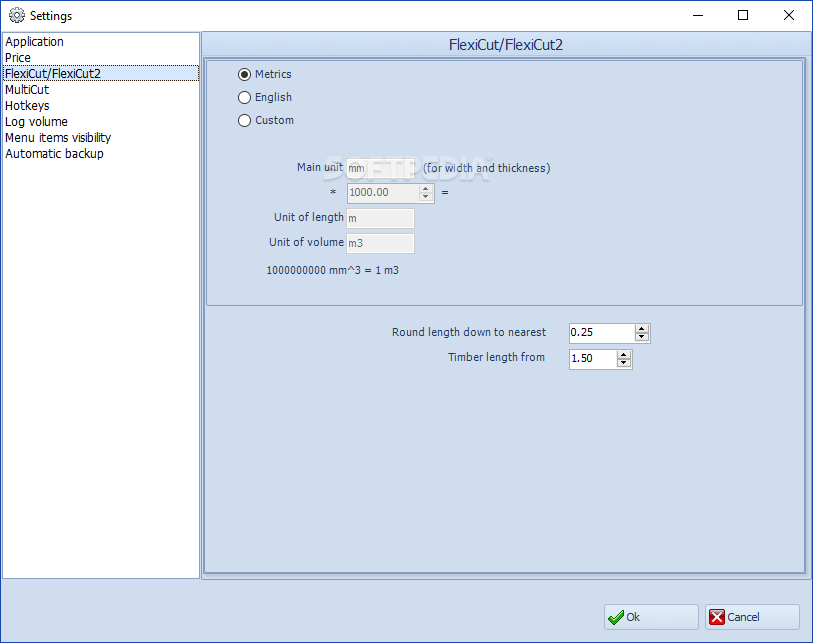Click the Unit of volume field
This screenshot has width=813, height=643.
click(380, 243)
